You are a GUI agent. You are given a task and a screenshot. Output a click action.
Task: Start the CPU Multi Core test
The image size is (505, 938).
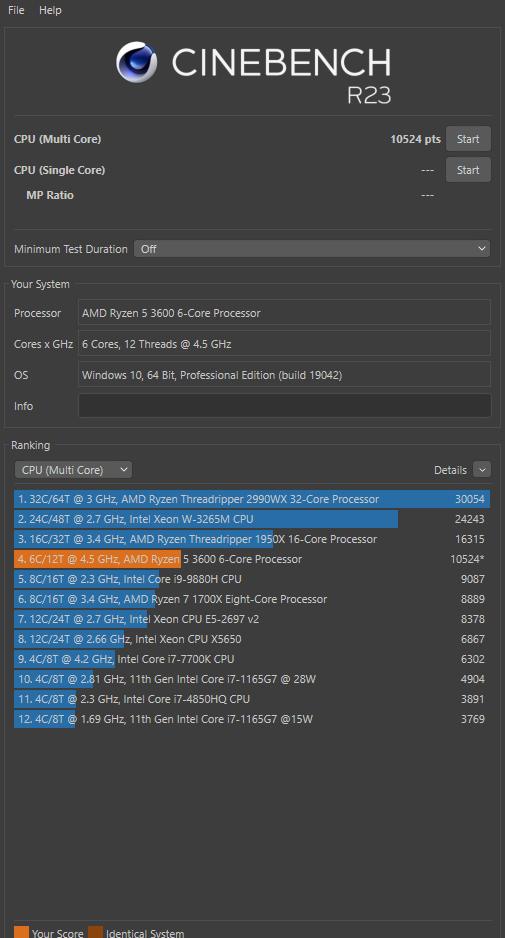468,139
